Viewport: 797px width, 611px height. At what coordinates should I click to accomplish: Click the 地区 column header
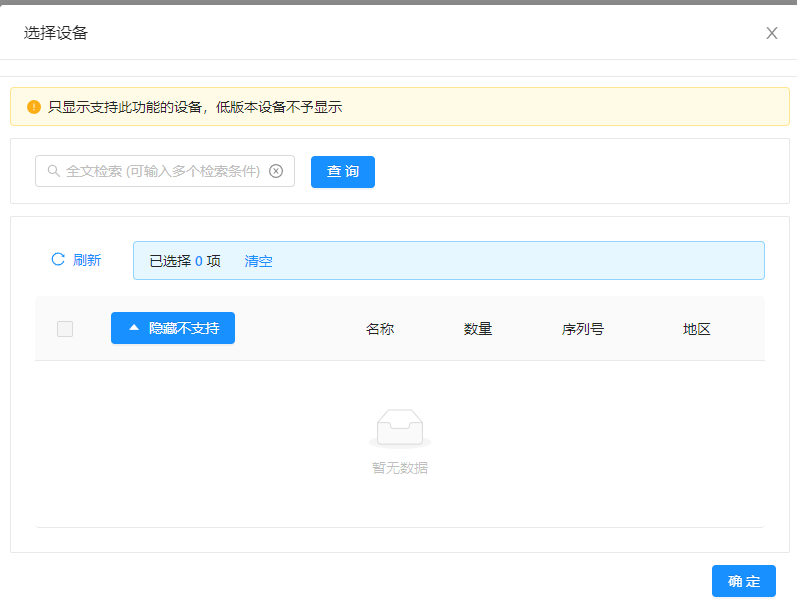pos(697,329)
